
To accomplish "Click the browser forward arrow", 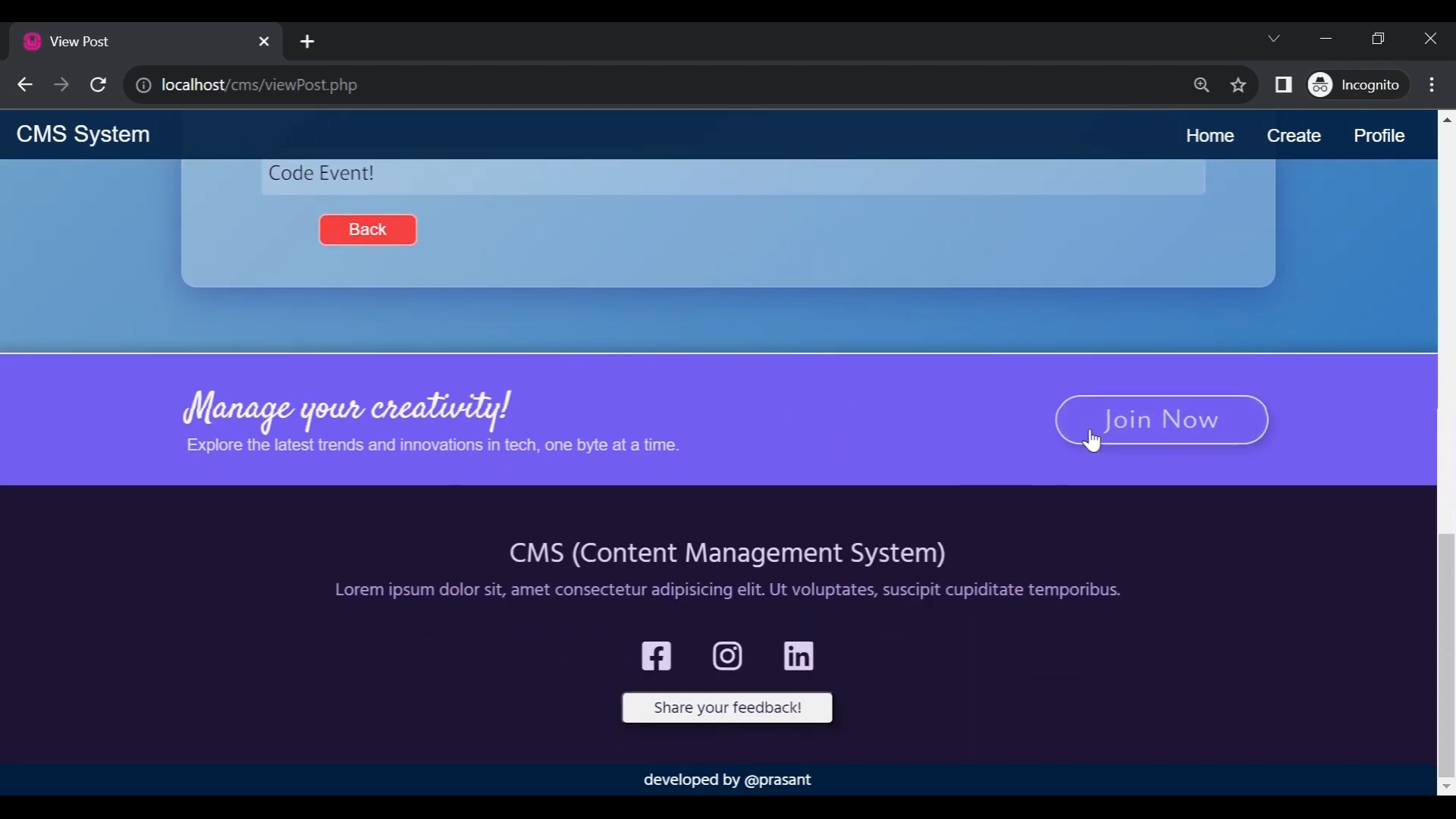I will pos(61,85).
